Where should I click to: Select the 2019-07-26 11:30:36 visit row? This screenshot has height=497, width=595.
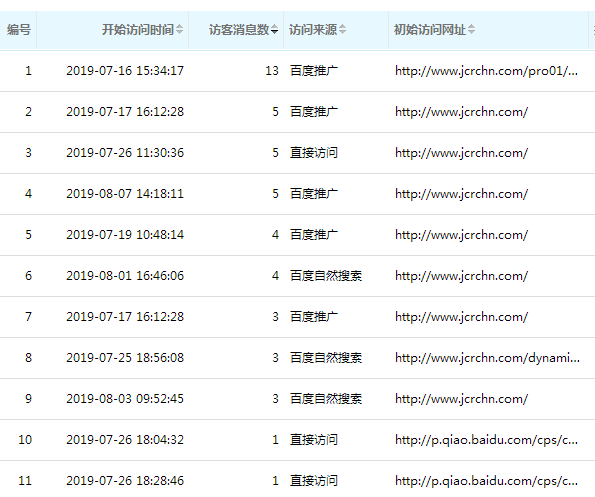coord(298,153)
